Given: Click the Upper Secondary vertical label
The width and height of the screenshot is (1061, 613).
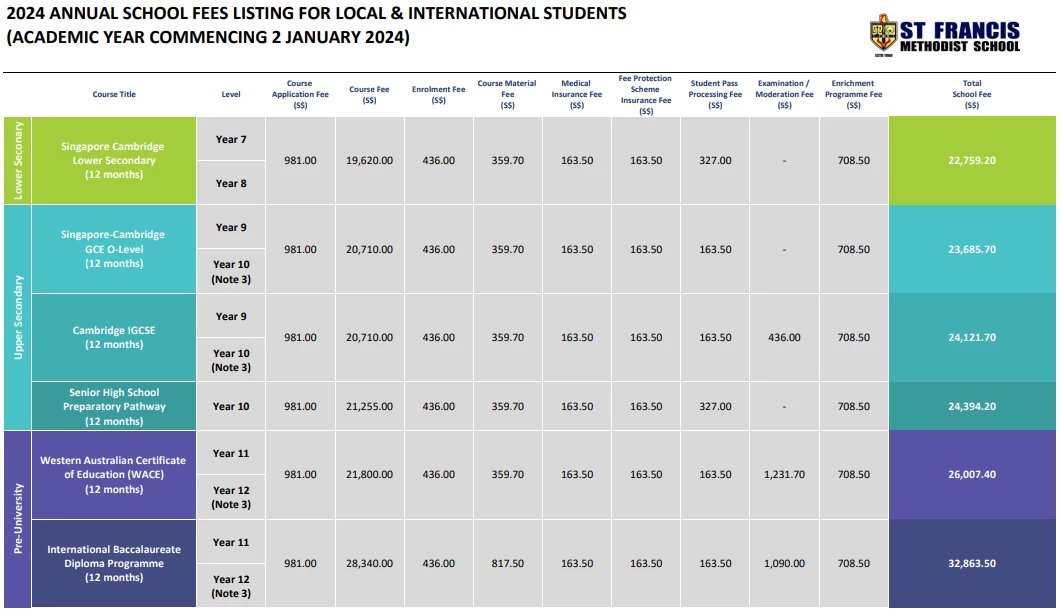Looking at the screenshot, I should [x=18, y=317].
